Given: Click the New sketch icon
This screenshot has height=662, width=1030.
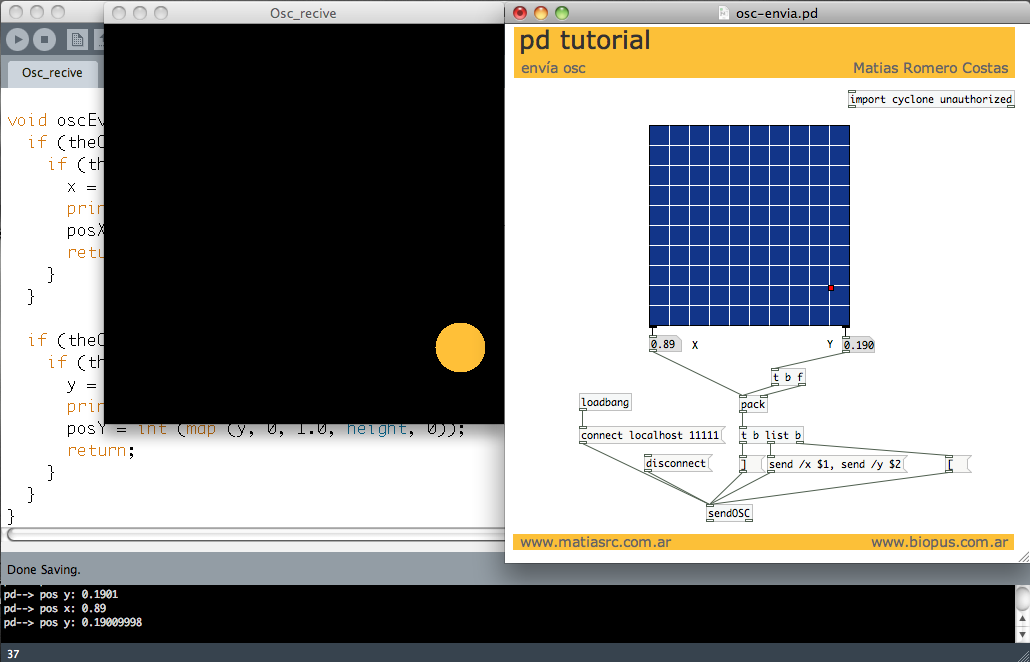Looking at the screenshot, I should (x=77, y=40).
